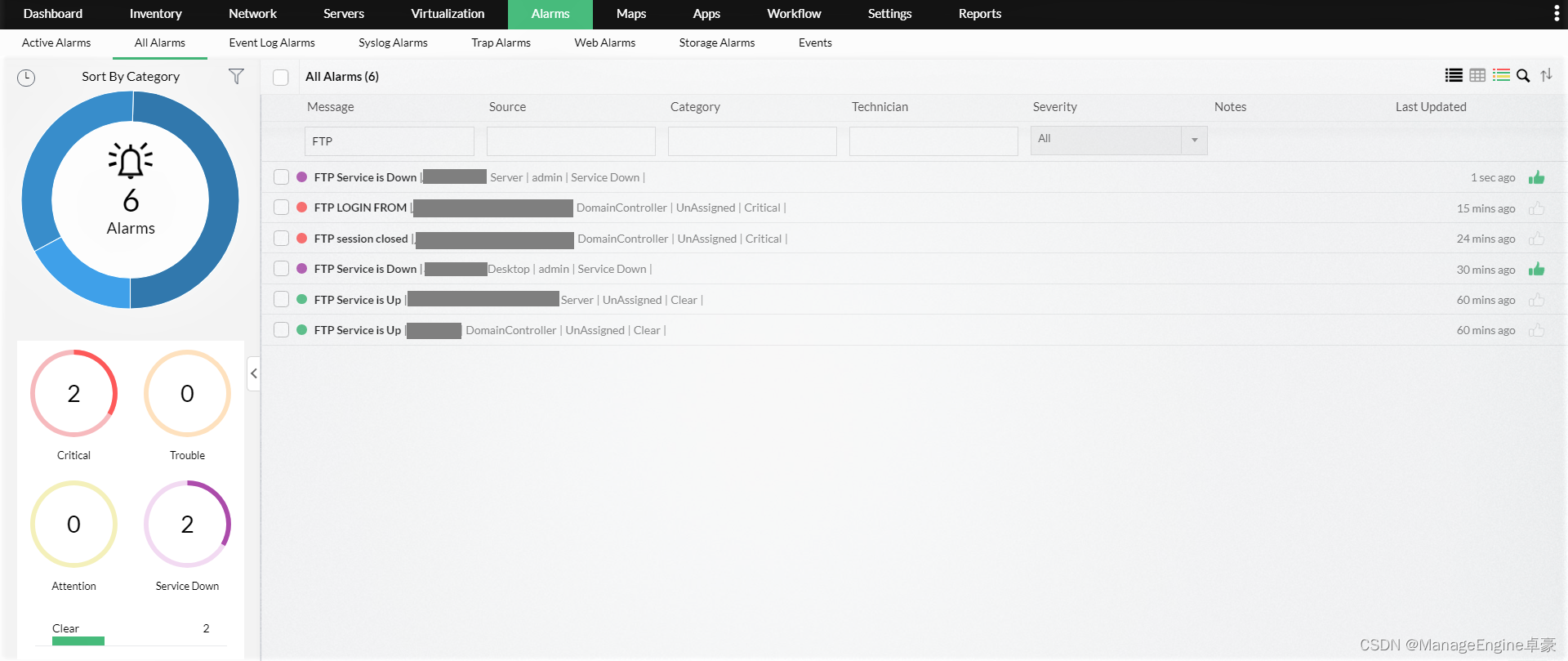Image resolution: width=1568 pixels, height=661 pixels.
Task: Click the Message column header
Action: click(x=331, y=107)
